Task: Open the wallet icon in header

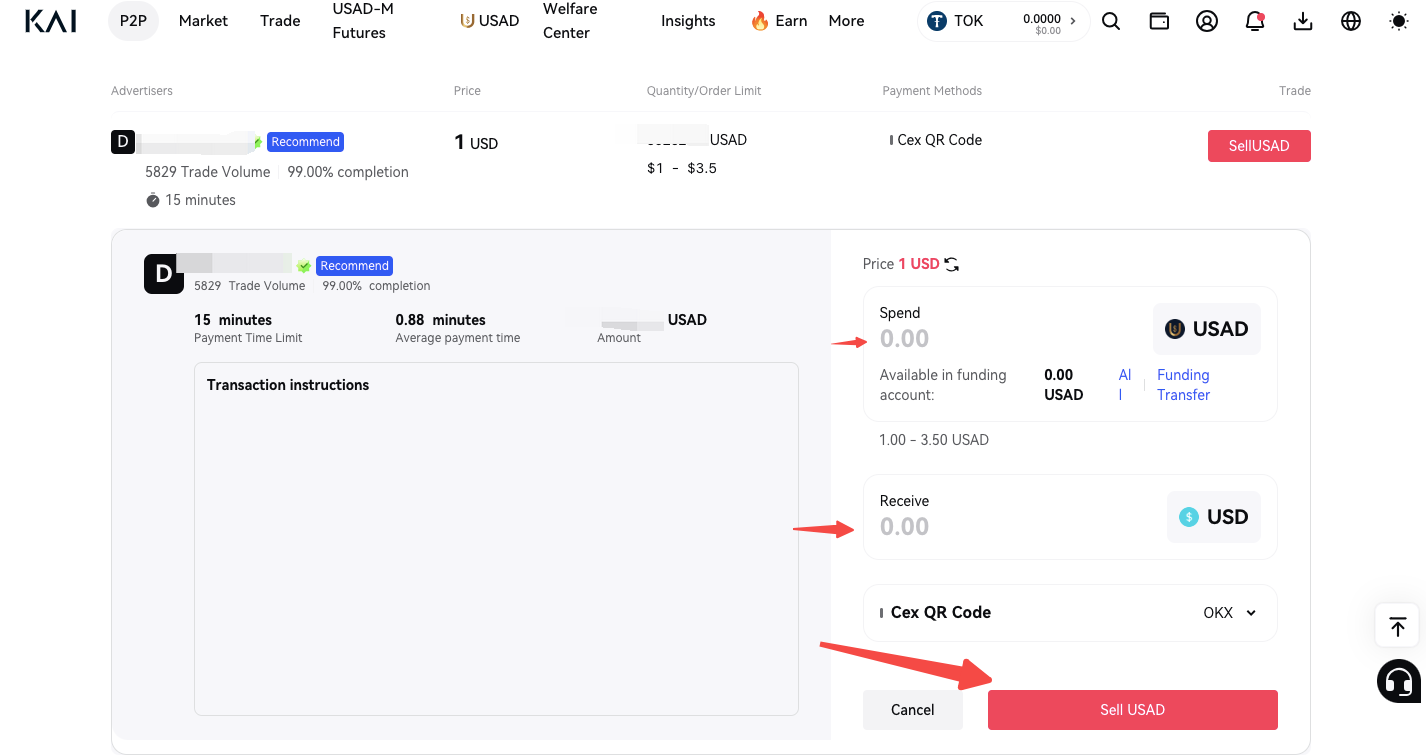Action: [1159, 21]
